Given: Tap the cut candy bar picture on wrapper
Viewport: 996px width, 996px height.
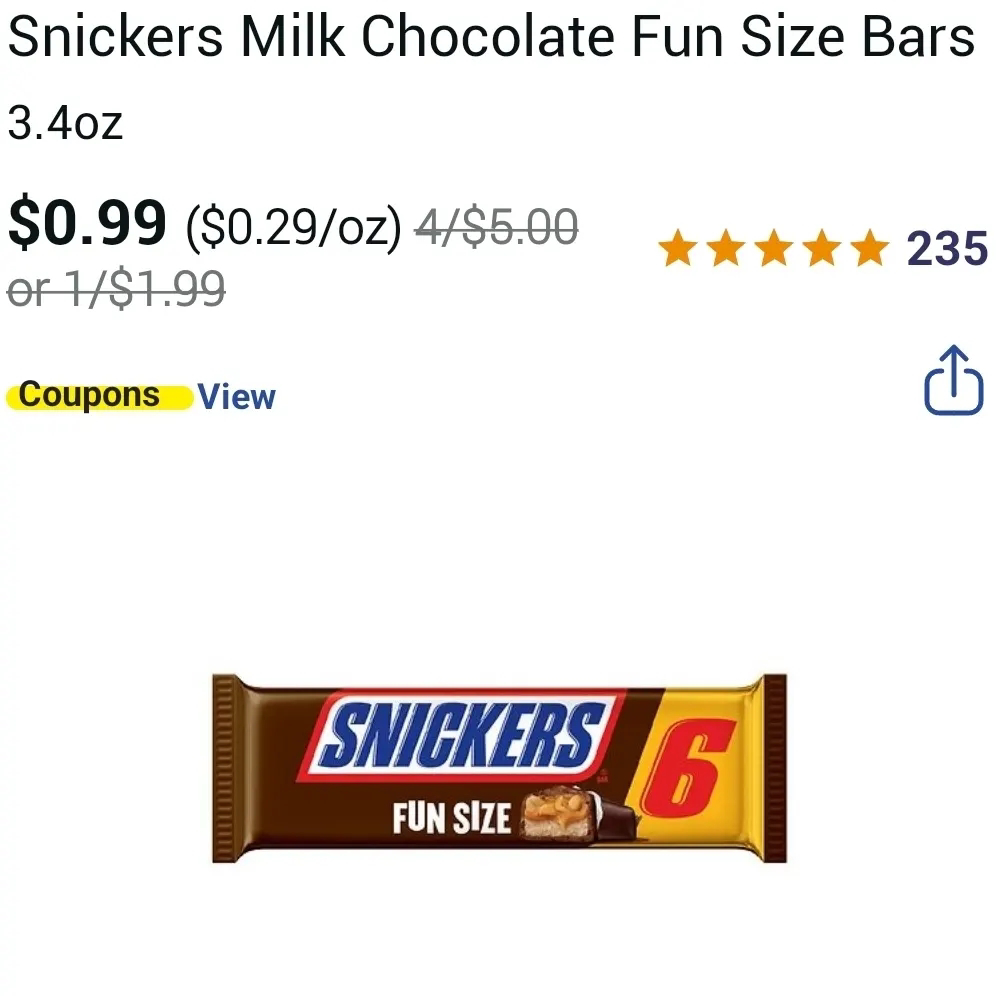Looking at the screenshot, I should [x=577, y=815].
